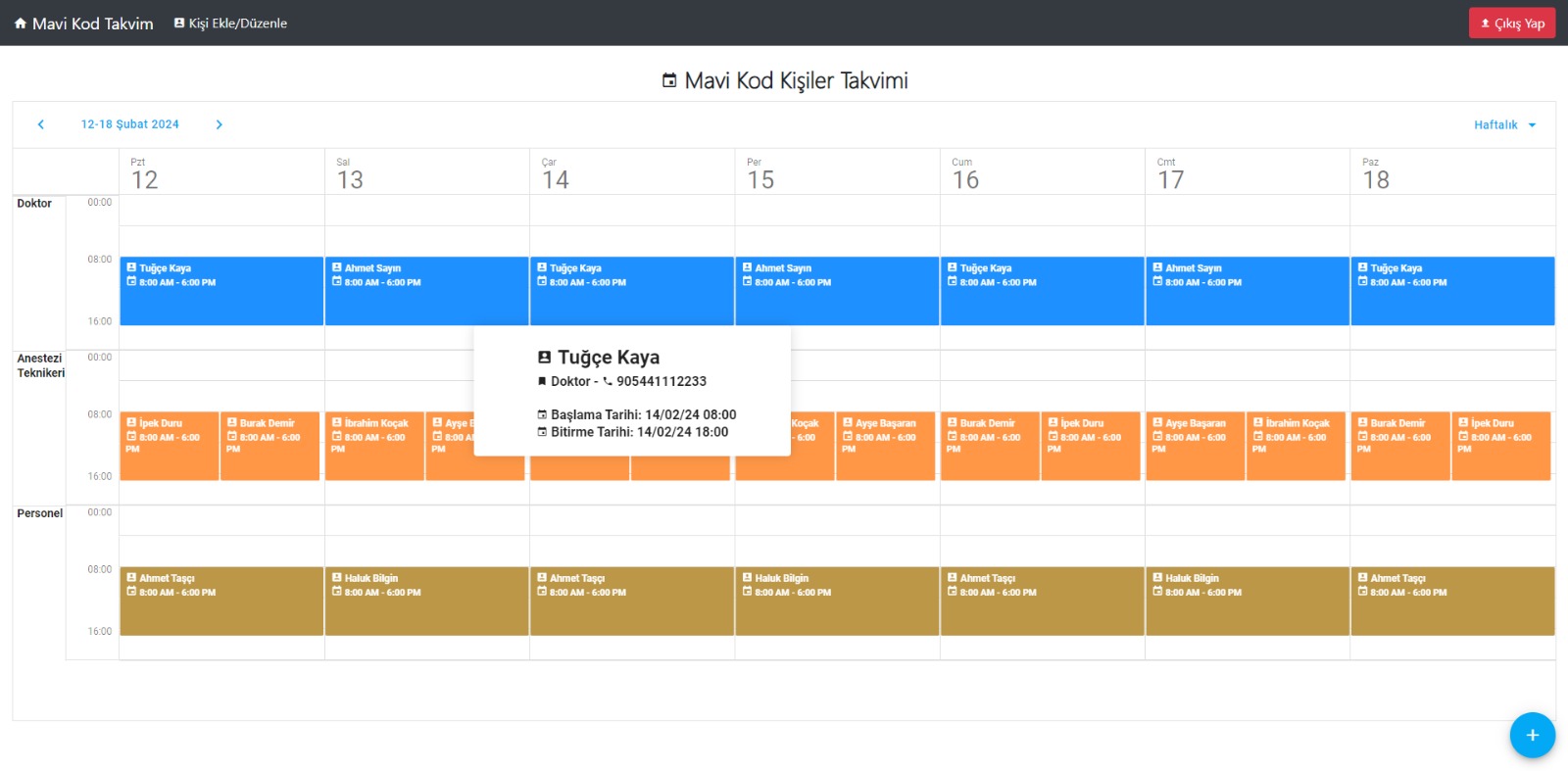Screen dimensions: 1568x771
Task: Select İpek Duru's Monday orange shift
Action: click(x=169, y=446)
